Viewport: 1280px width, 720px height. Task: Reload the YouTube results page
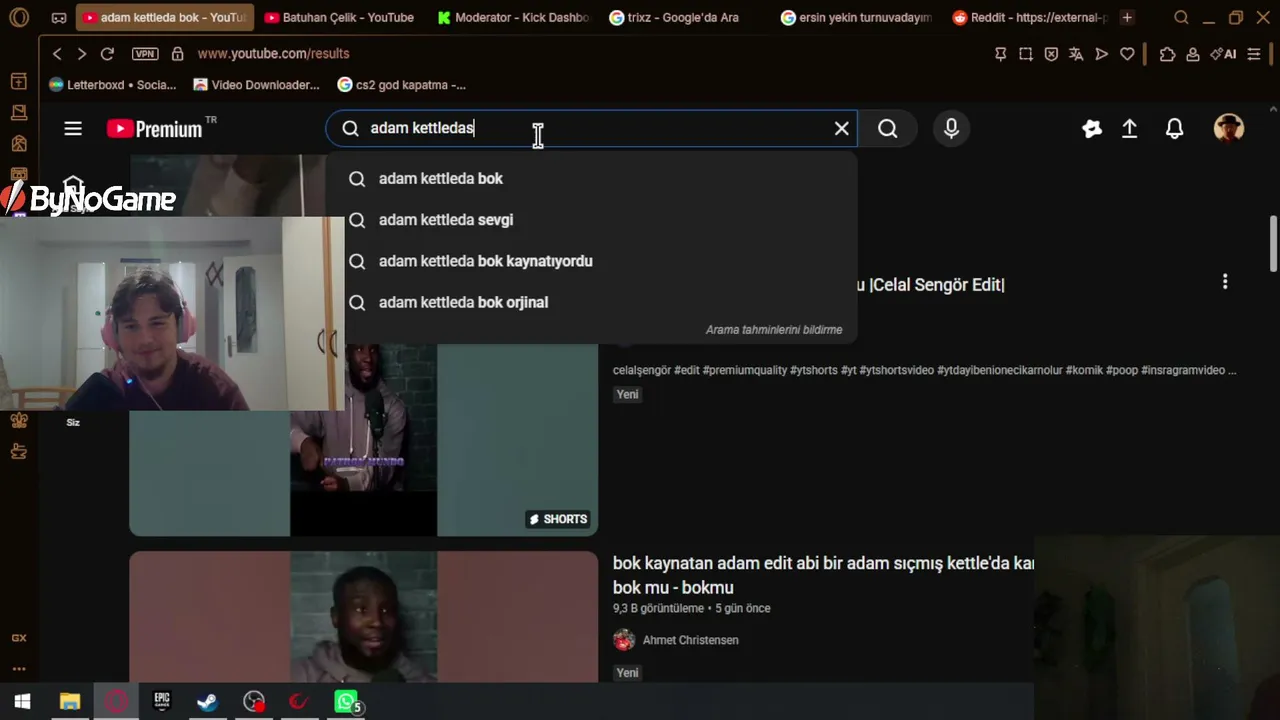107,54
